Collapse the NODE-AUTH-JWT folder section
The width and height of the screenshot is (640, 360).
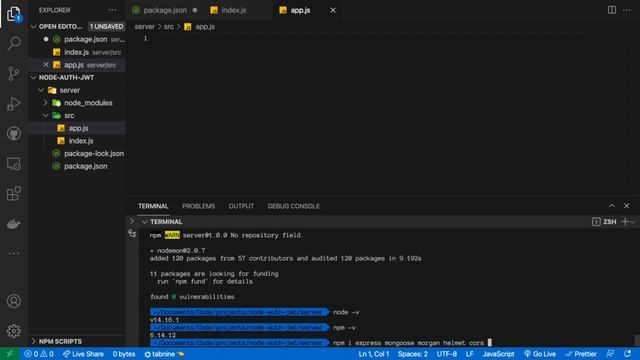pos(33,77)
